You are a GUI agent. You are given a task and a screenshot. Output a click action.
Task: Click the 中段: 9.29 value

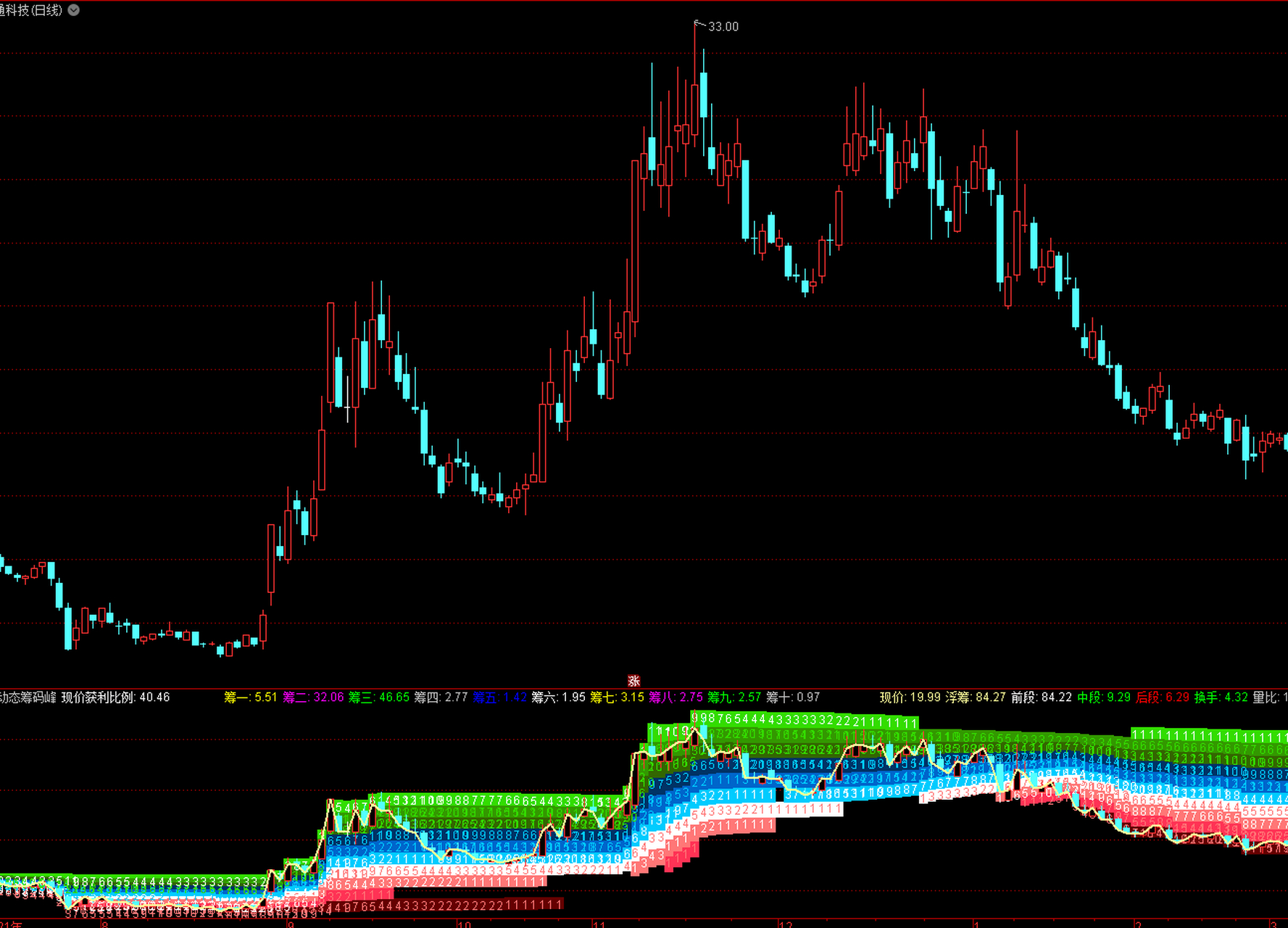pos(1104,697)
